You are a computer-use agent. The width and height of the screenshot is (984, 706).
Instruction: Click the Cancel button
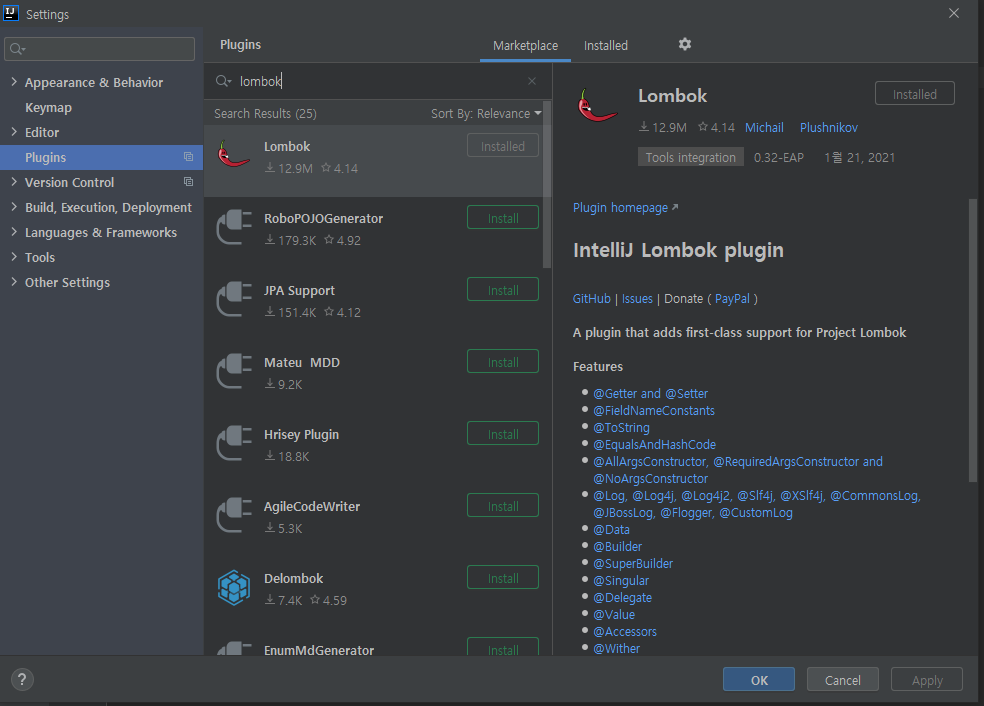[842, 680]
